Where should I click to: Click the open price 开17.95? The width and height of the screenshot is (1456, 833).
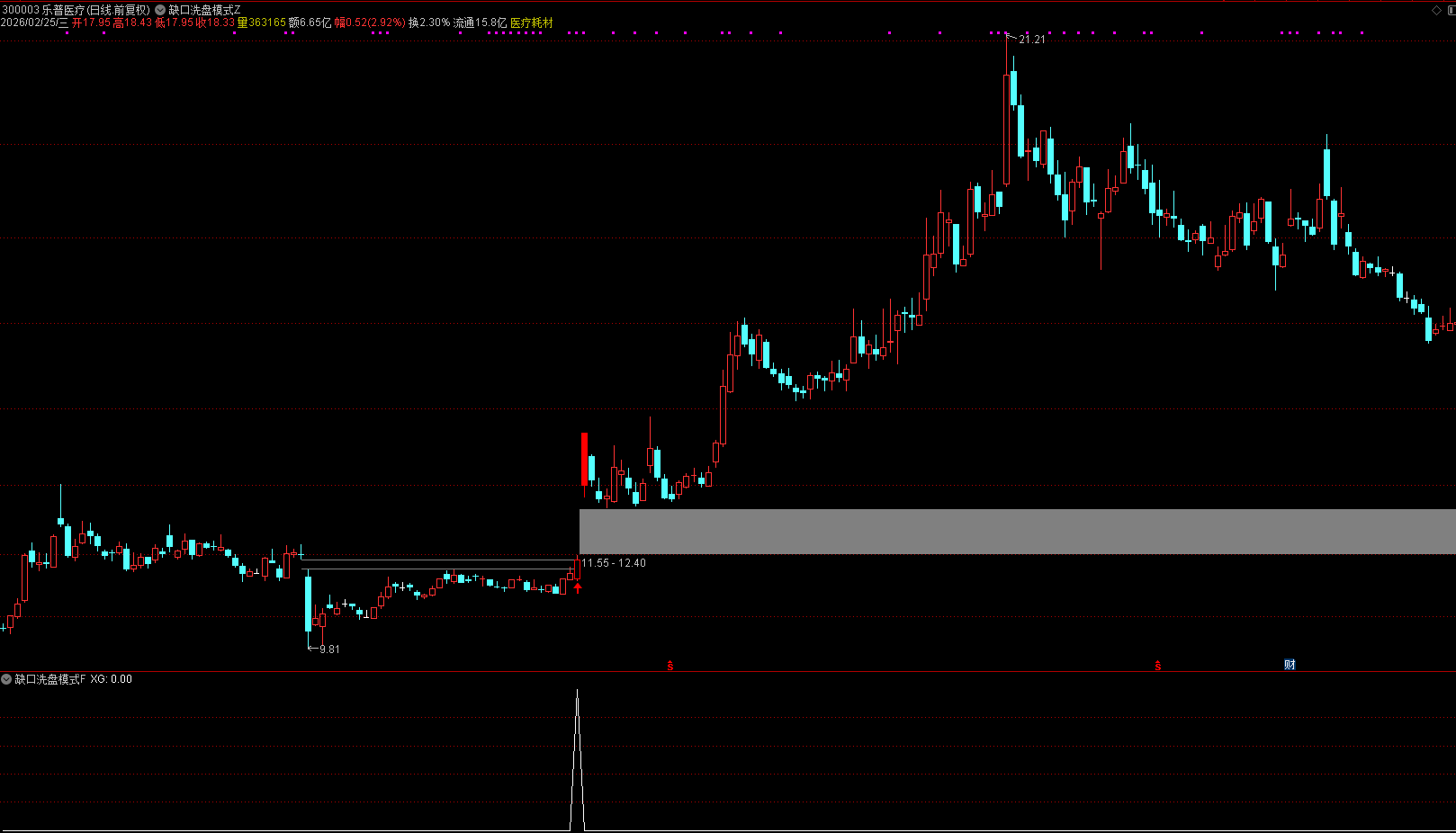click(x=91, y=22)
